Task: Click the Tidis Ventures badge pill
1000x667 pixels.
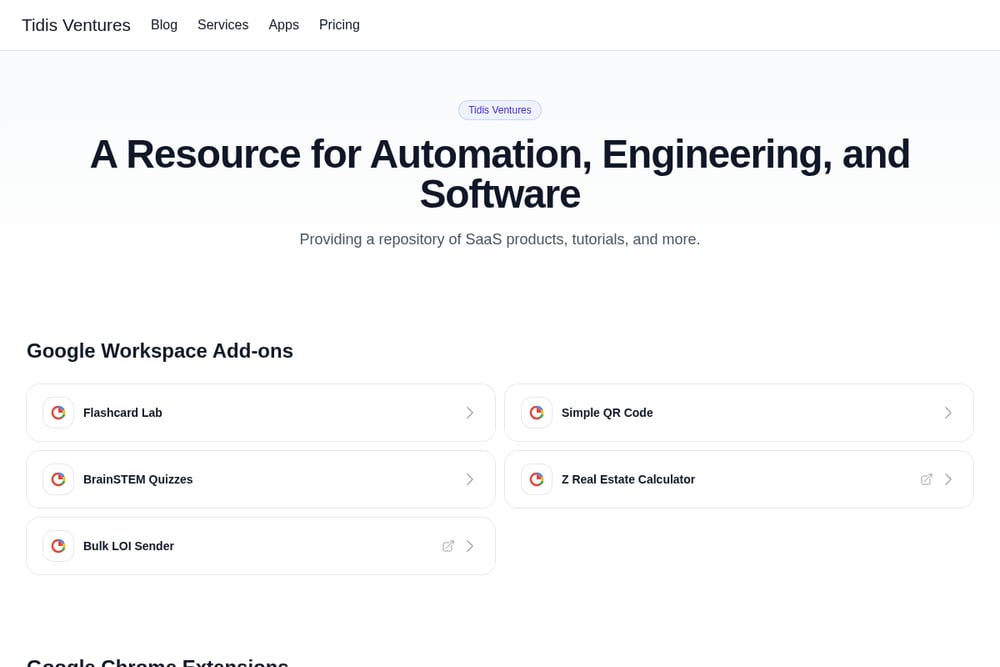Action: pos(500,110)
